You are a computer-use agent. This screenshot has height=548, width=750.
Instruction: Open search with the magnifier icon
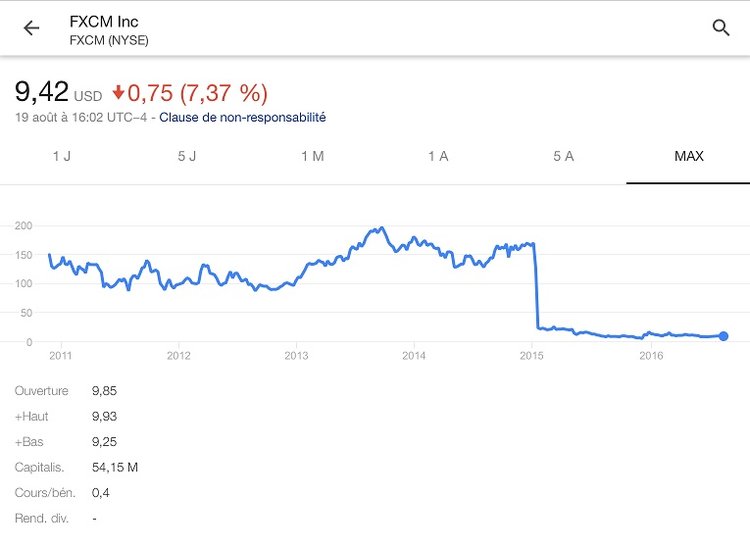point(721,28)
